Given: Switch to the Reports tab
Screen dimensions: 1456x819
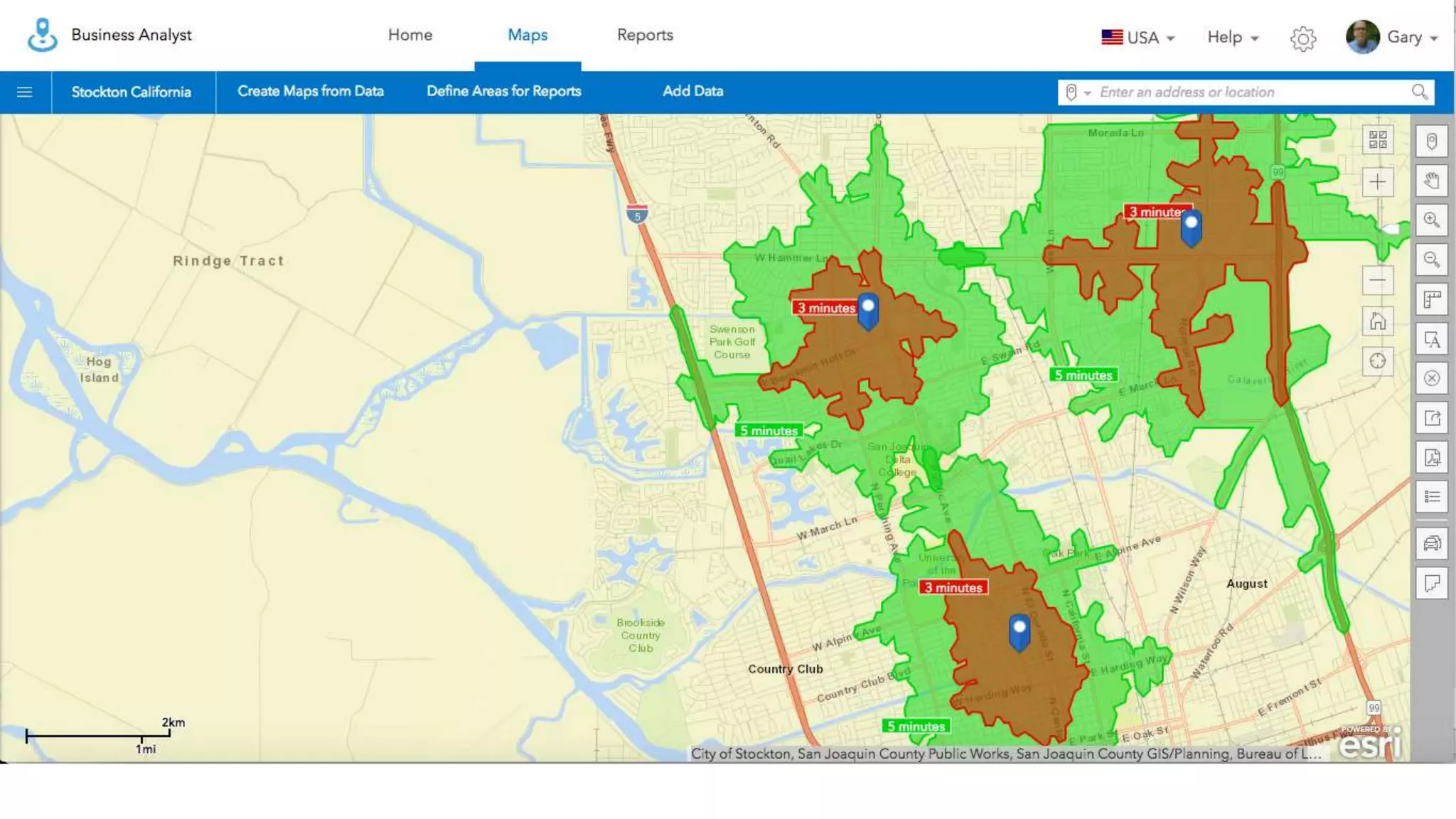Looking at the screenshot, I should point(644,35).
